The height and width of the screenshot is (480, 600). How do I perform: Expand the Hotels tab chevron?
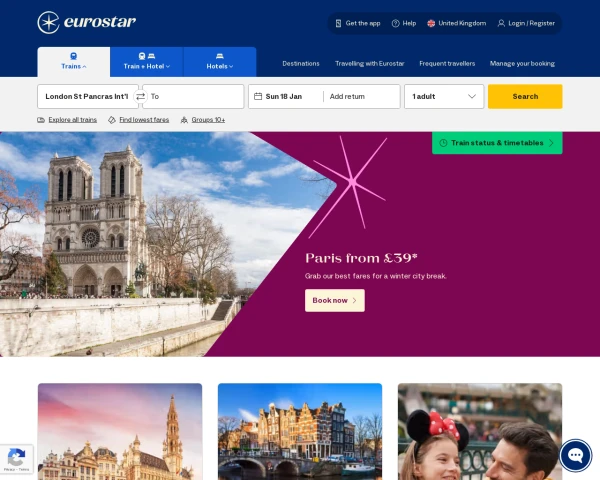tap(231, 67)
